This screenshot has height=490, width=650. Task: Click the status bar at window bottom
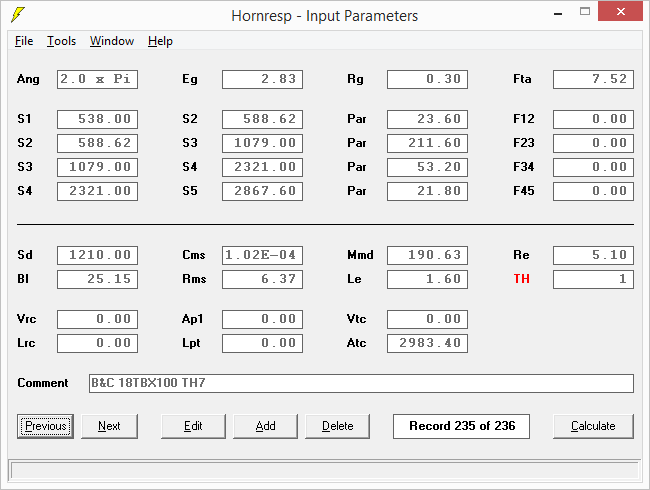pos(325,471)
